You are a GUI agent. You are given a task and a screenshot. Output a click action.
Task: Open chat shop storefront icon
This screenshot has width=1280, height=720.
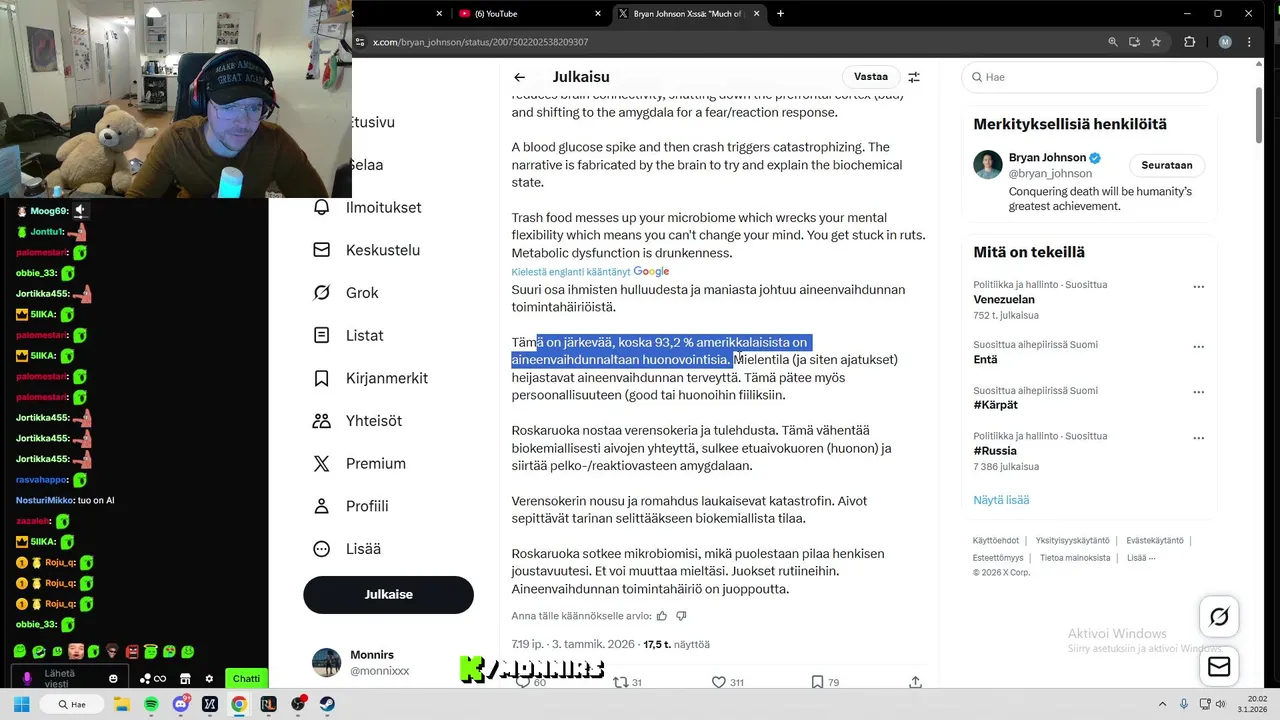tap(185, 679)
